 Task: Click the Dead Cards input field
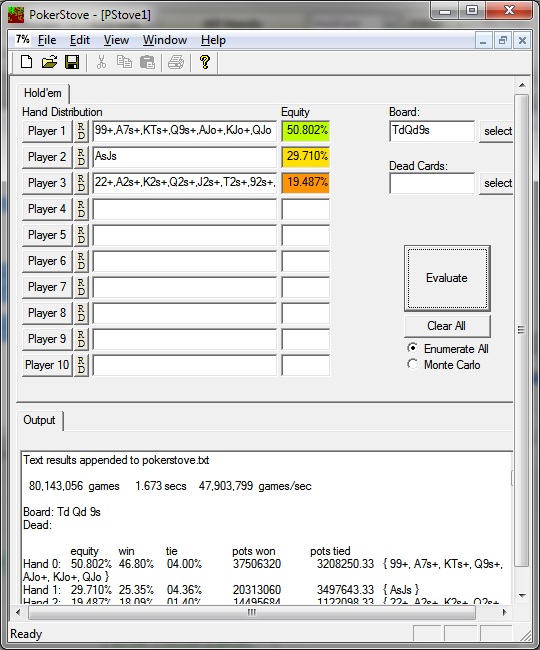point(432,183)
